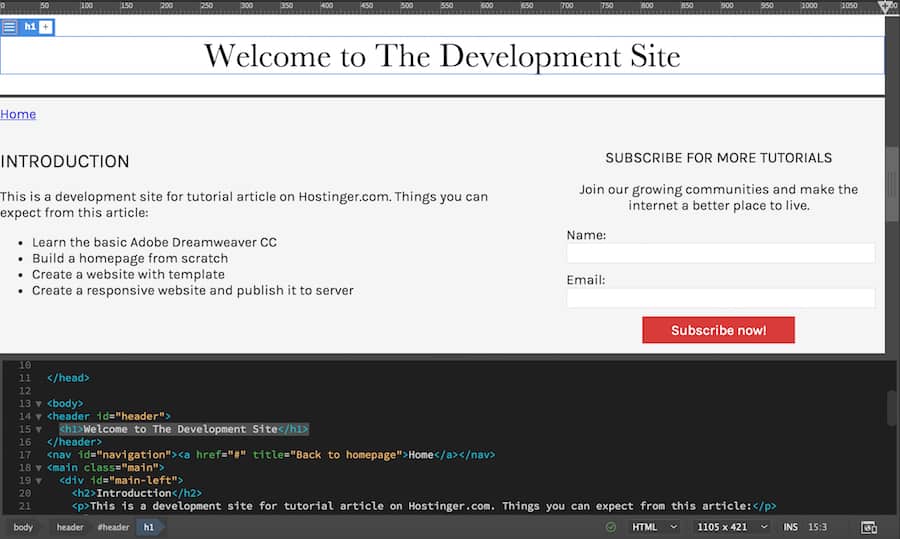Click into the Email input field

pos(720,298)
